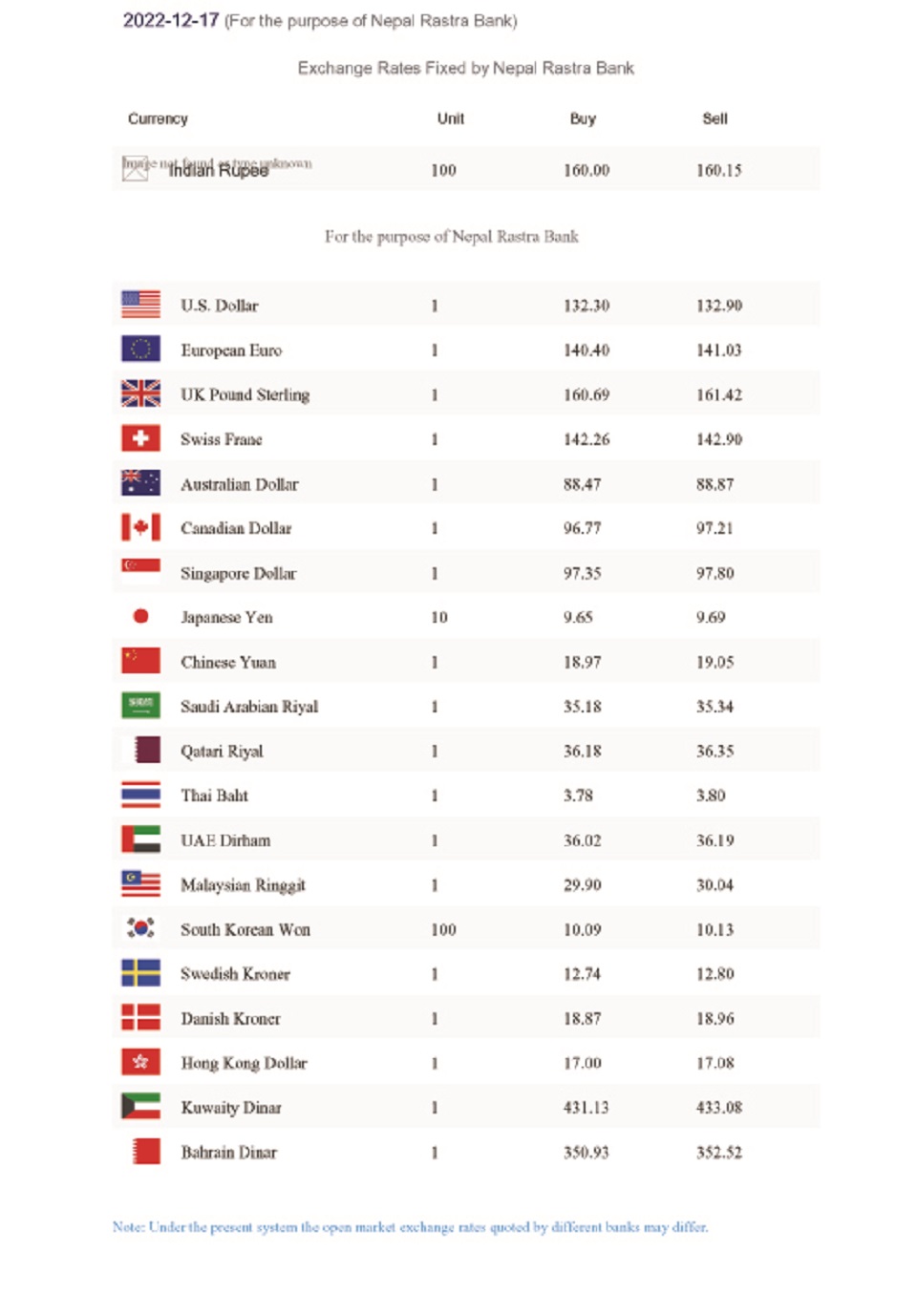Click the European Euro flag icon
Viewport: 917px width, 1316px height.
click(x=140, y=350)
